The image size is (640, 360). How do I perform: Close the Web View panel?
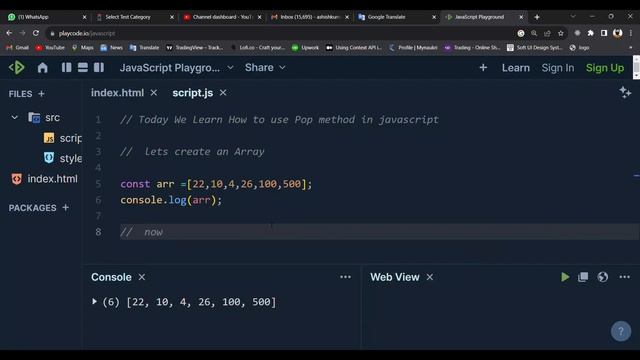tap(430, 277)
